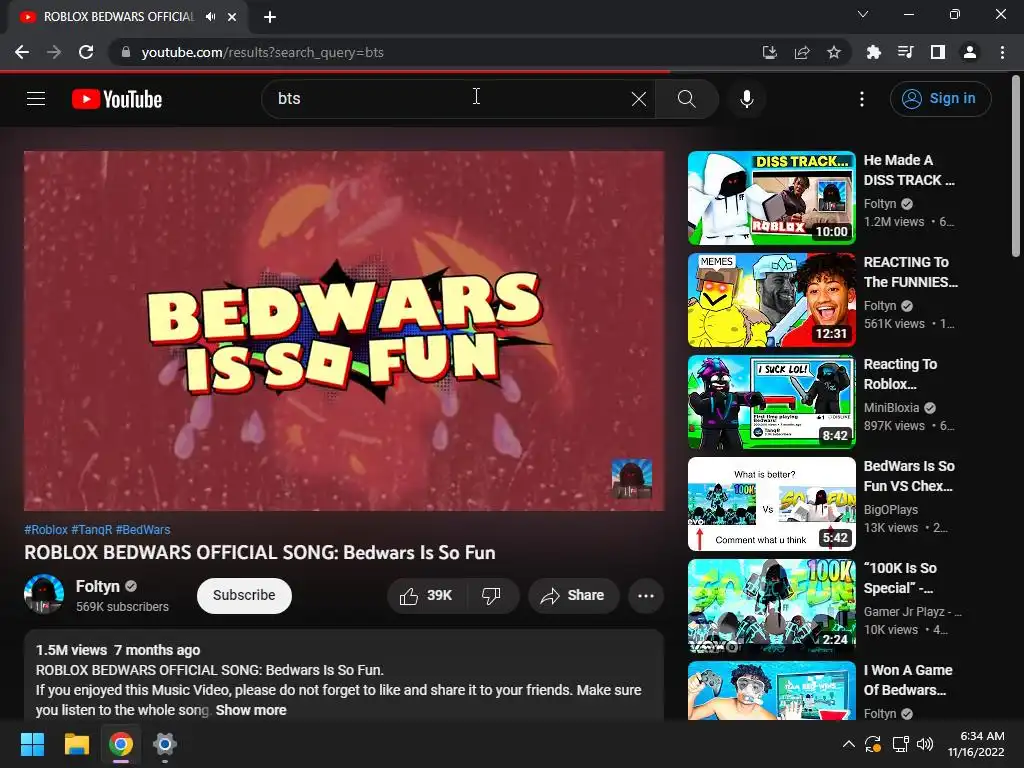Open File Explorer from taskbar

76,744
